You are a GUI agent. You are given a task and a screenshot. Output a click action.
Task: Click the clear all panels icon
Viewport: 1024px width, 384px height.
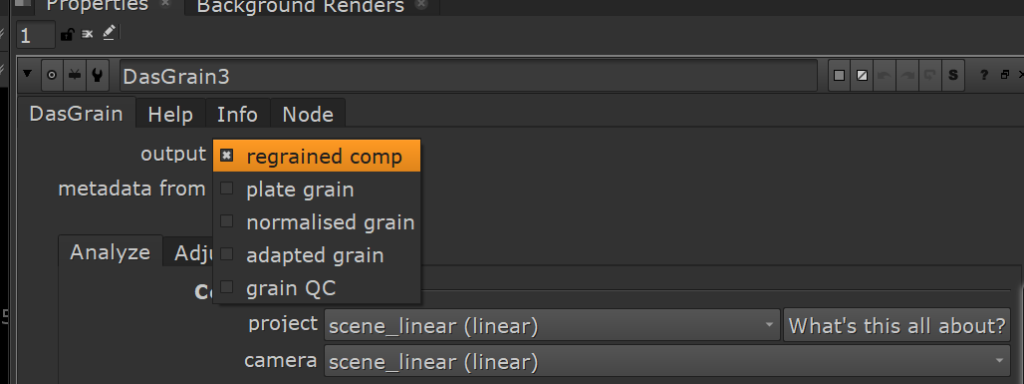click(88, 35)
